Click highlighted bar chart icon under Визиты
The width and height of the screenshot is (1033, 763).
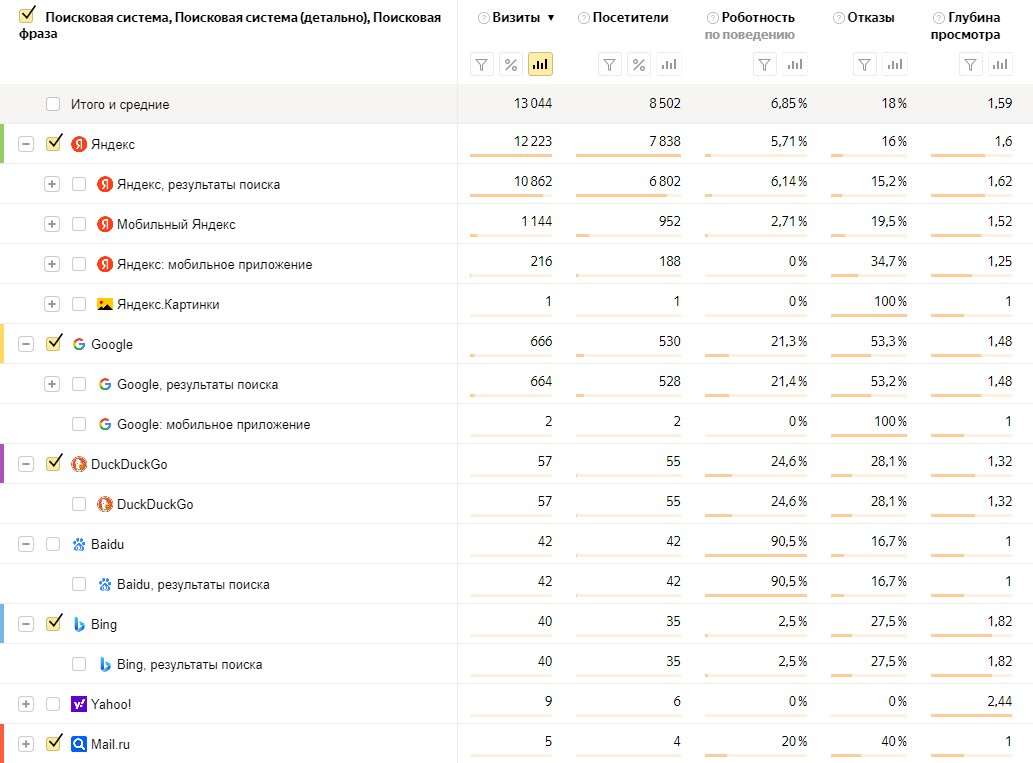(540, 65)
